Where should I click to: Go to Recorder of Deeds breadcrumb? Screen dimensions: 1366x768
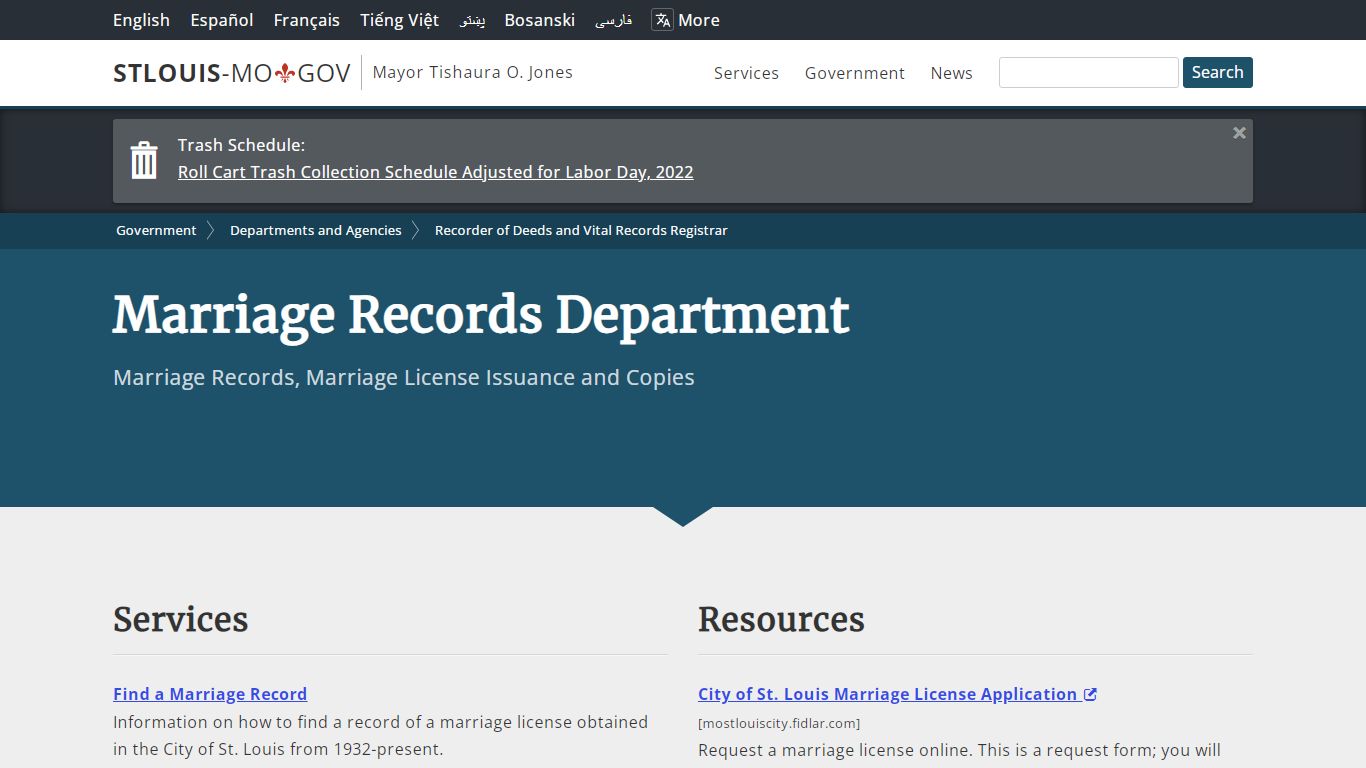point(581,230)
